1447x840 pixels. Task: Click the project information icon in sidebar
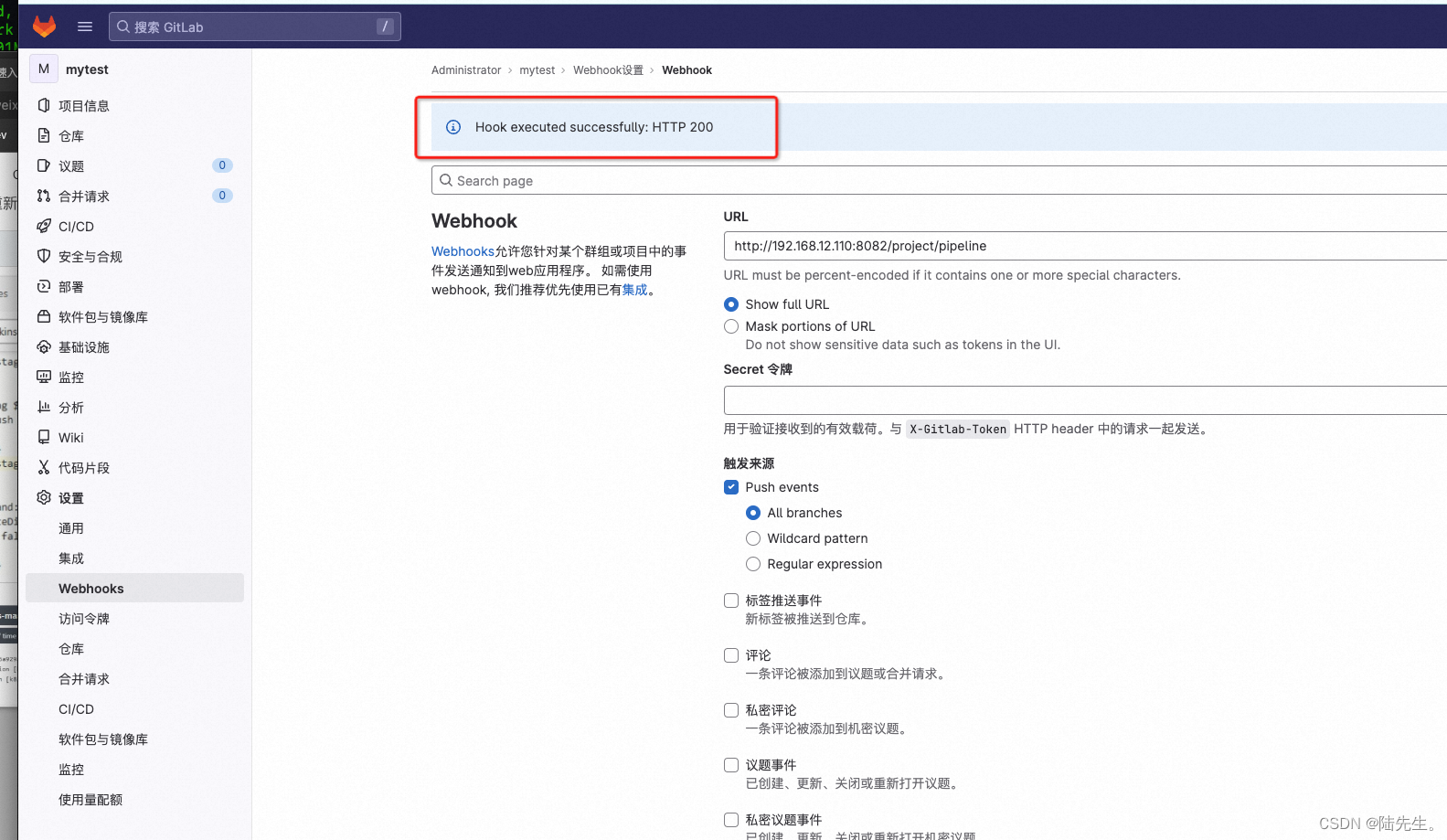44,105
